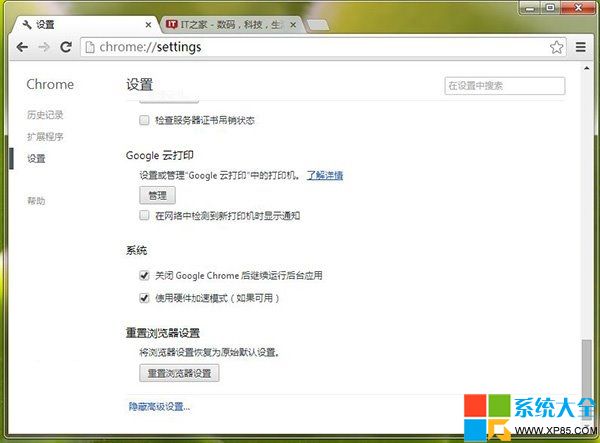Click the page icon in address bar
This screenshot has width=600, height=443.
90,47
